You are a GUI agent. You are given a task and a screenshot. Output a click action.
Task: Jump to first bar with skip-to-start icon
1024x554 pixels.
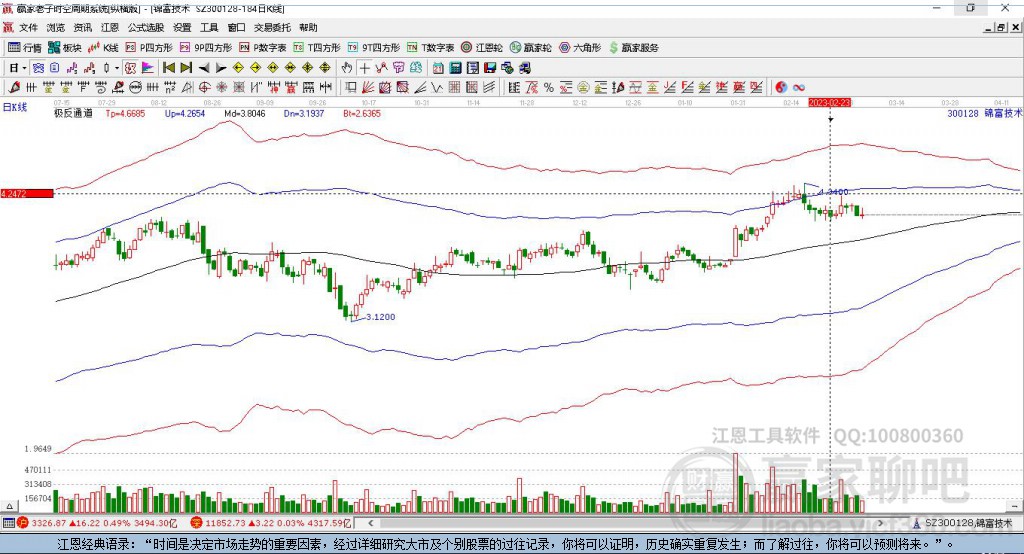[169, 68]
